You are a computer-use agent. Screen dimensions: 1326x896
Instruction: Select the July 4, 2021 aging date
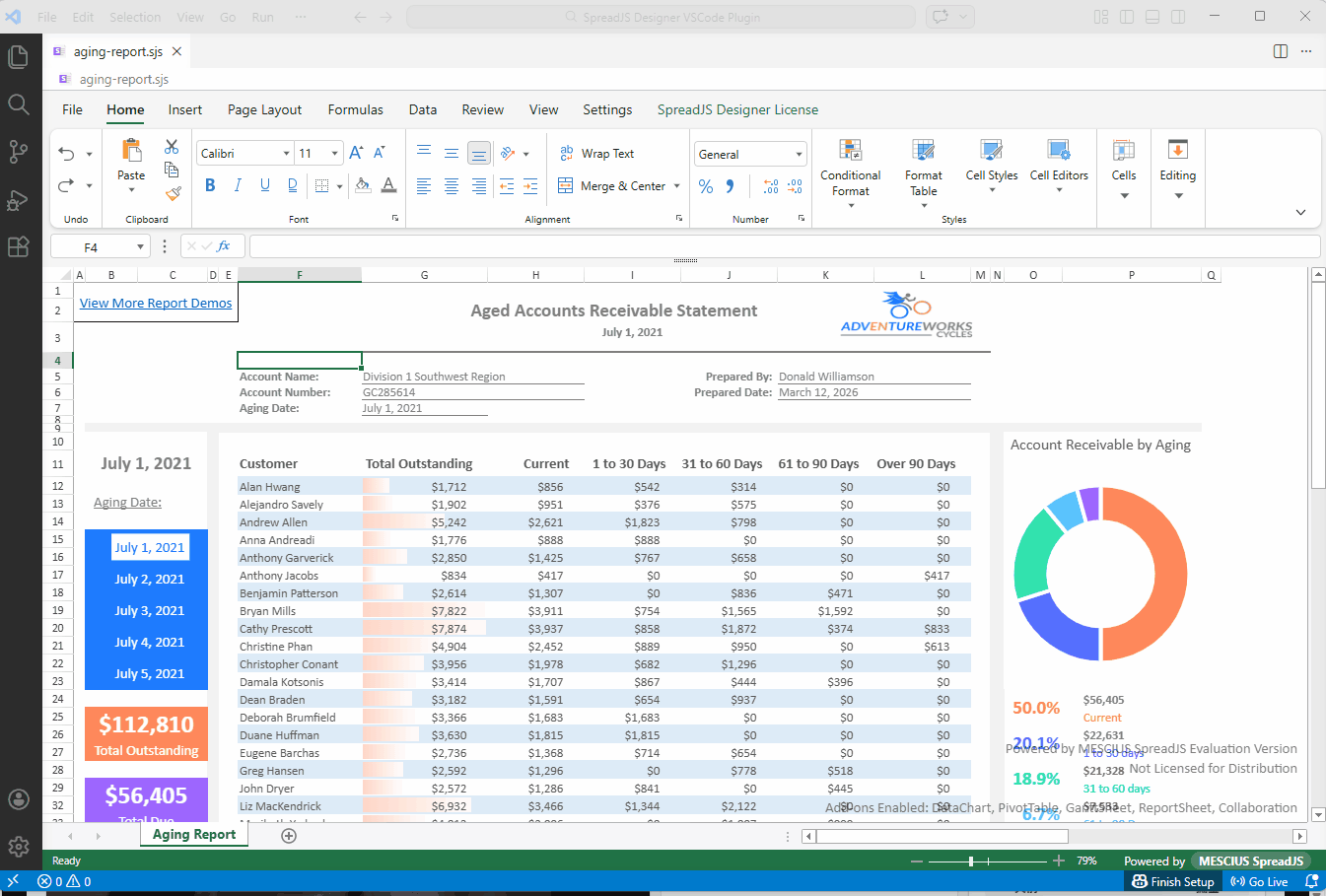click(150, 643)
